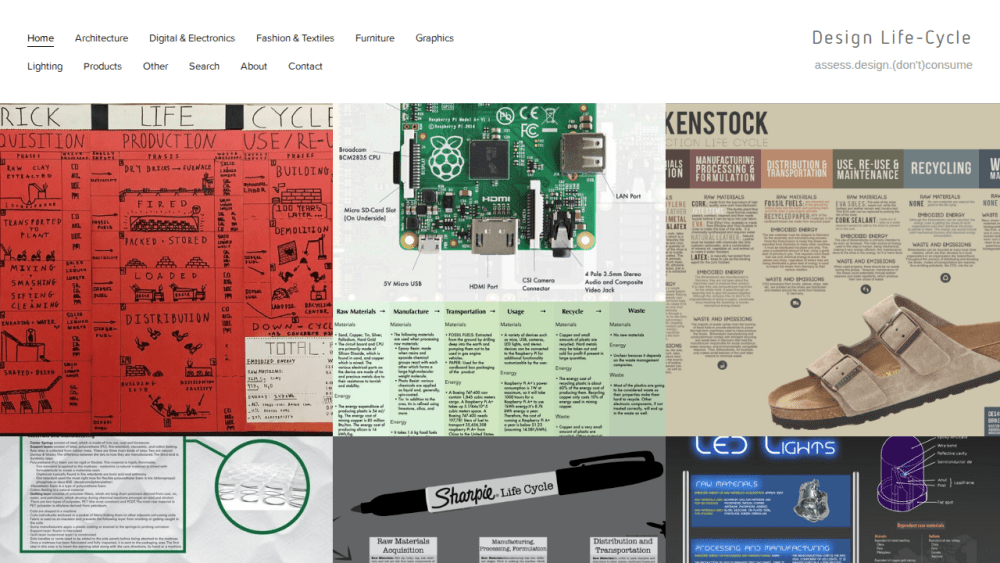Open the Home menu item
This screenshot has height=563, width=1000.
tap(40, 38)
